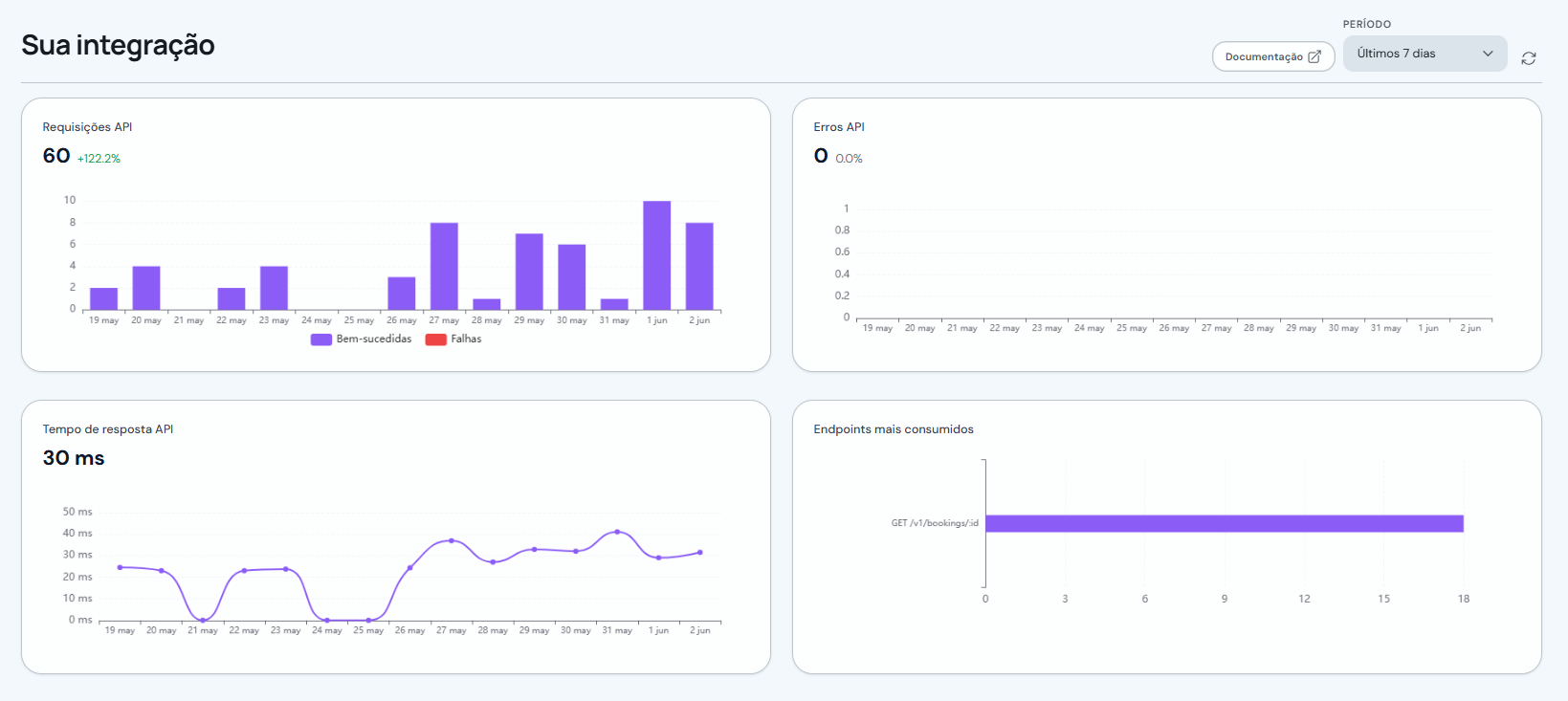Open the Documentação link button
This screenshot has height=701, width=1568.
(1273, 56)
